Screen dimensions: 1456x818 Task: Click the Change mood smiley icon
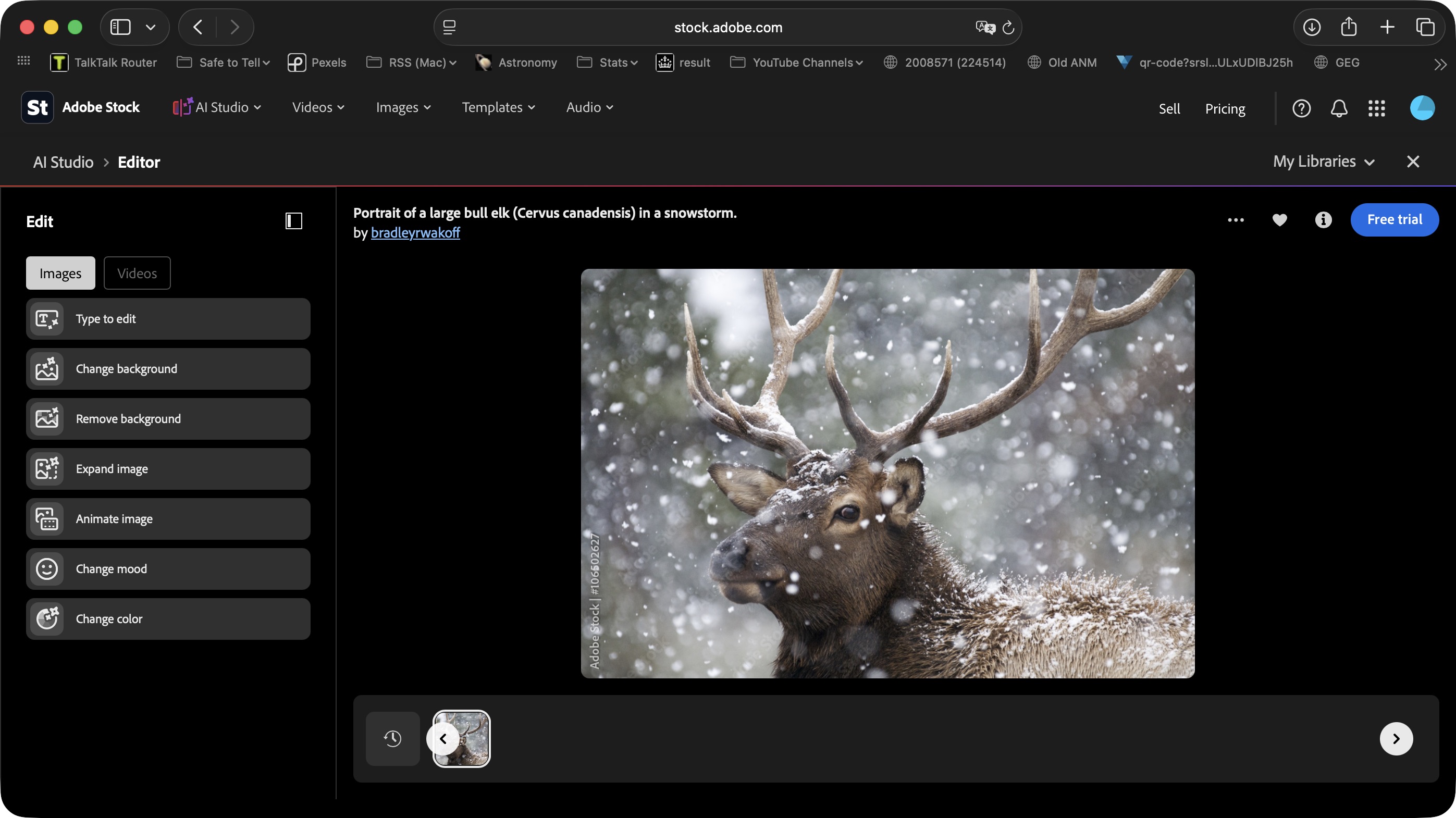47,569
